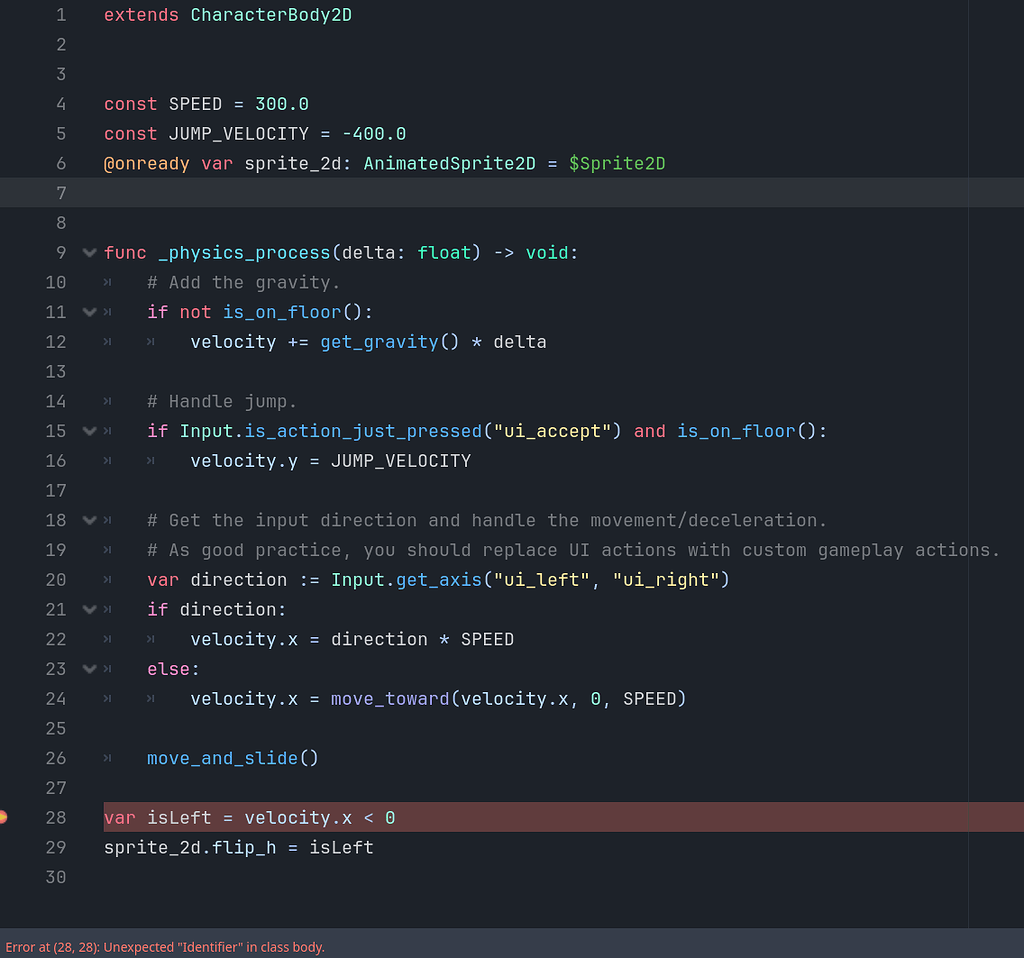Click line number 1 in the gutter
Screen dimensions: 1024x958
tap(60, 15)
